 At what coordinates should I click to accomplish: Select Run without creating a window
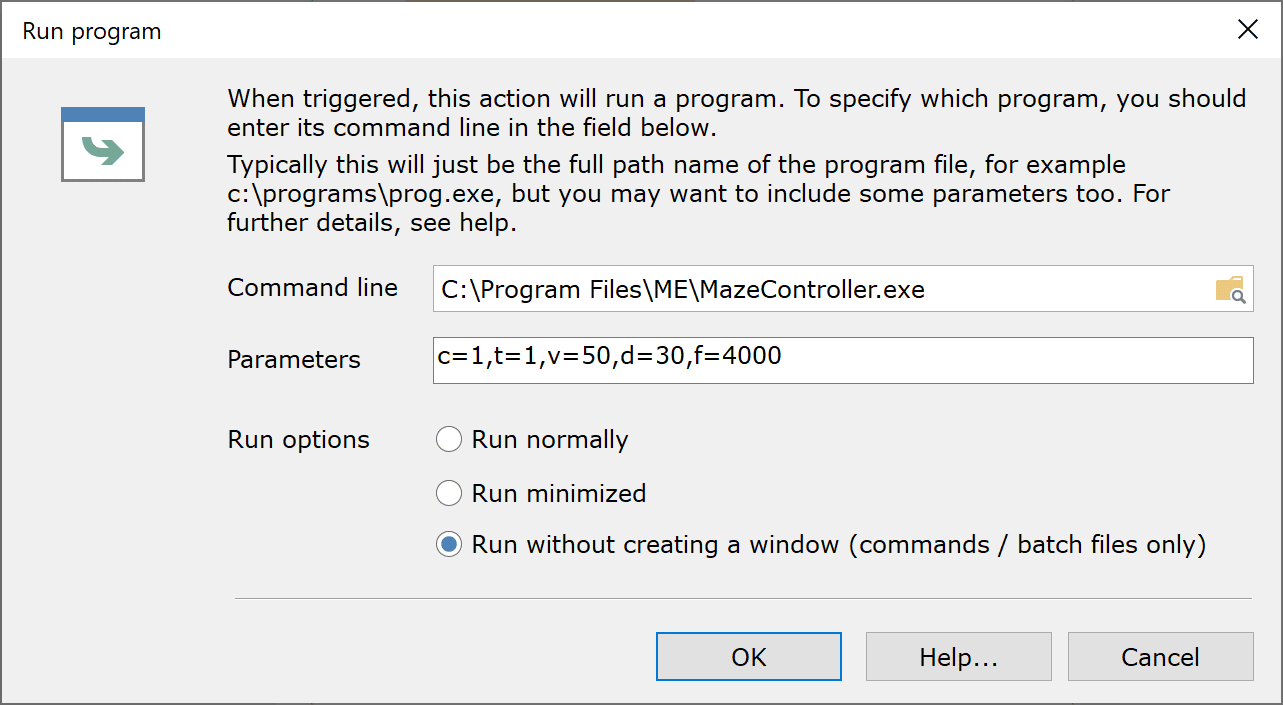(822, 545)
